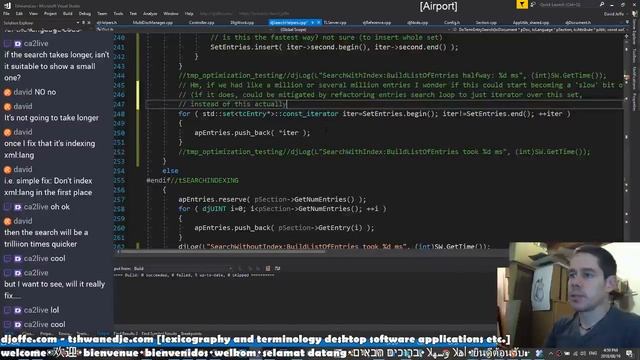This screenshot has height=360, width=640.
Task: Click the code on line 250 push_back
Action: click(x=252, y=133)
